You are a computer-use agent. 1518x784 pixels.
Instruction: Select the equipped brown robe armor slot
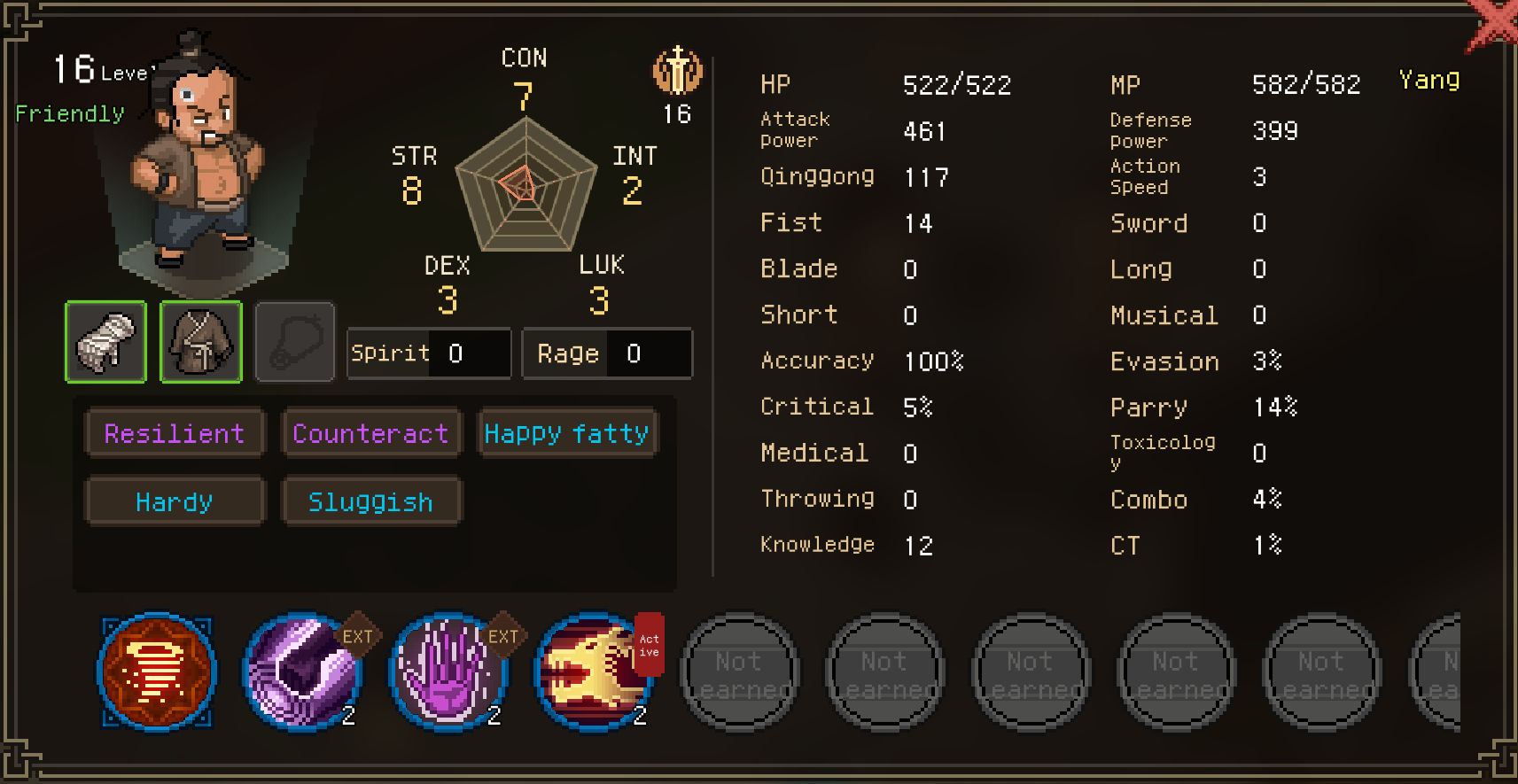(201, 342)
